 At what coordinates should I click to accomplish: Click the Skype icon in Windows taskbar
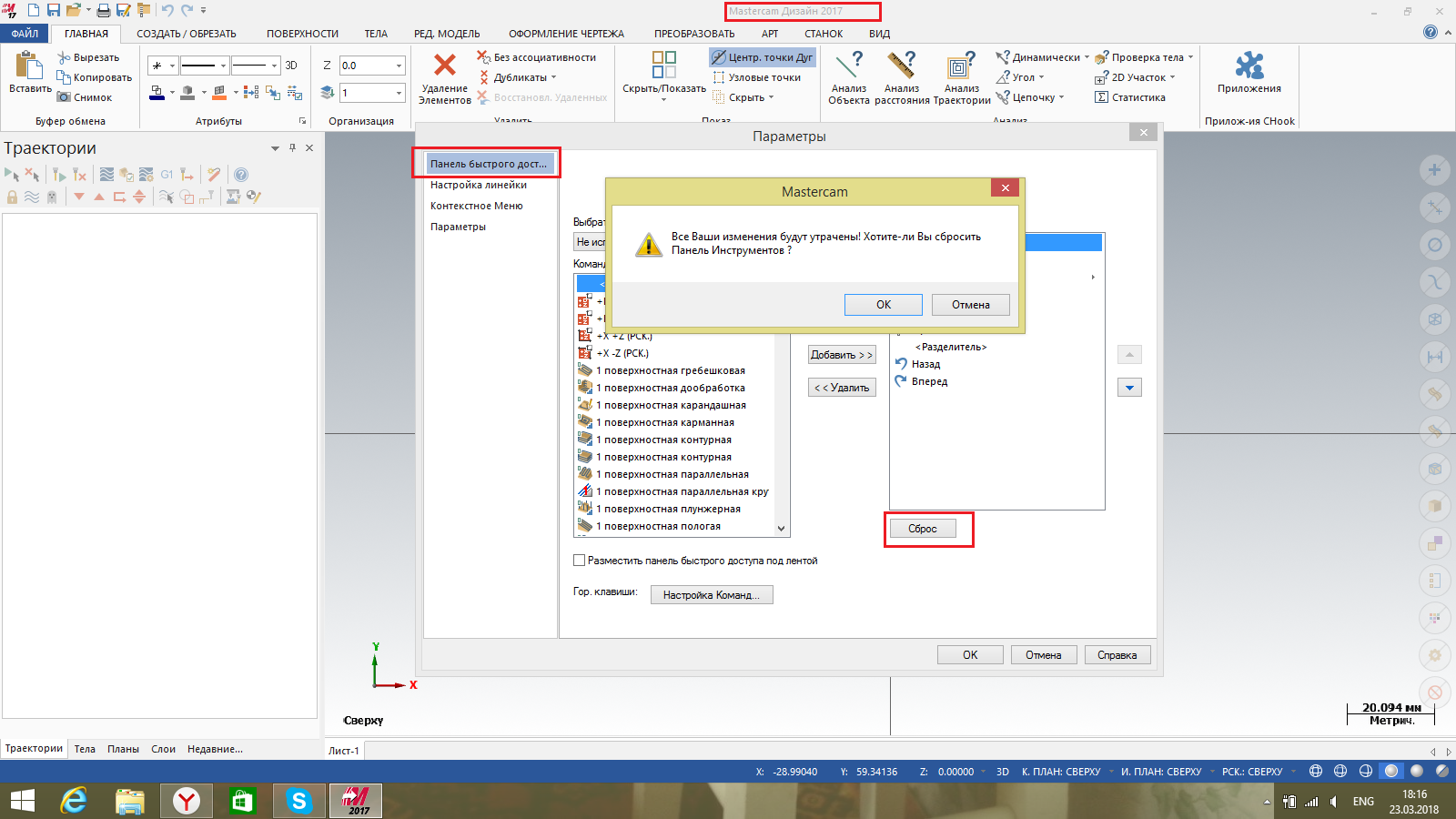pos(298,801)
